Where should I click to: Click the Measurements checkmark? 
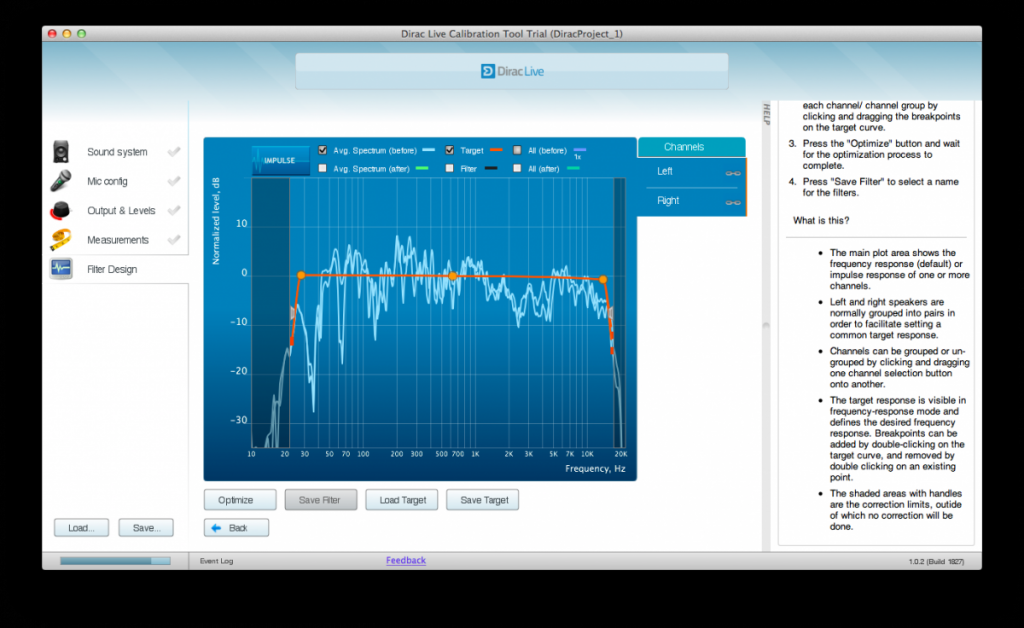coord(174,240)
